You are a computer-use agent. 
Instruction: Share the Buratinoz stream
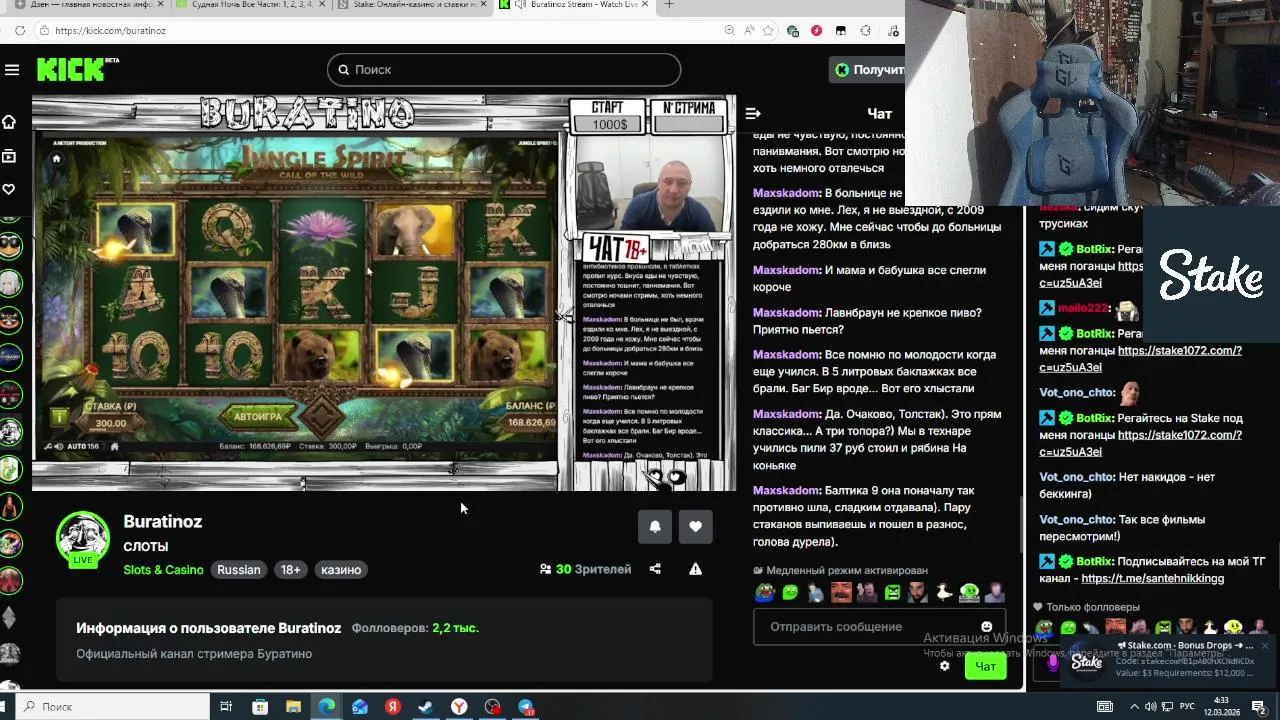pos(655,569)
